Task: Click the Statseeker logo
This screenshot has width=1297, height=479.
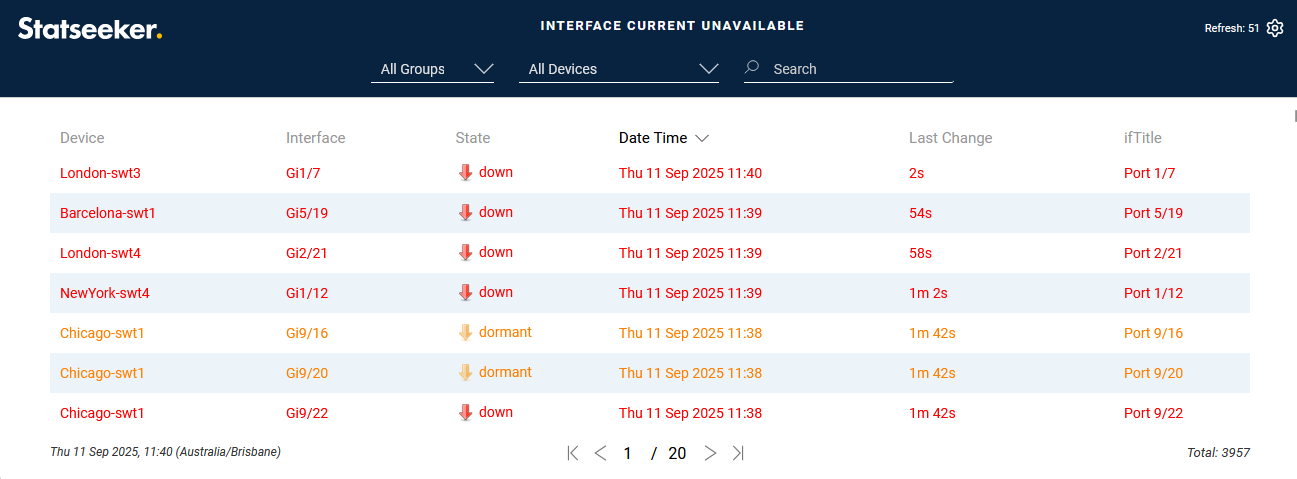Action: tap(90, 29)
